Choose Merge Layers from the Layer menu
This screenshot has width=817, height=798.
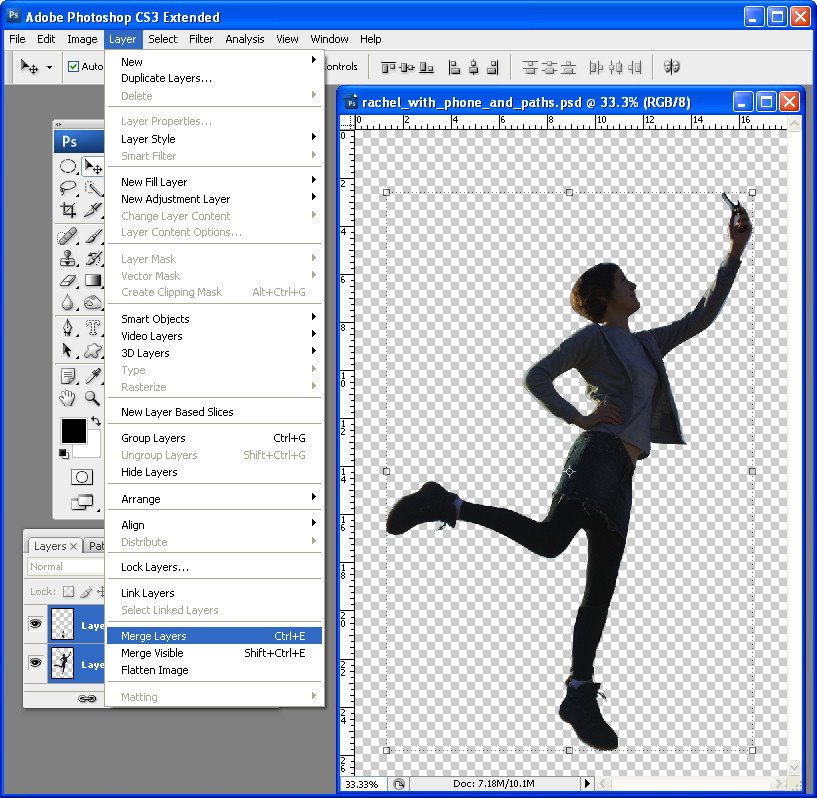(215, 636)
